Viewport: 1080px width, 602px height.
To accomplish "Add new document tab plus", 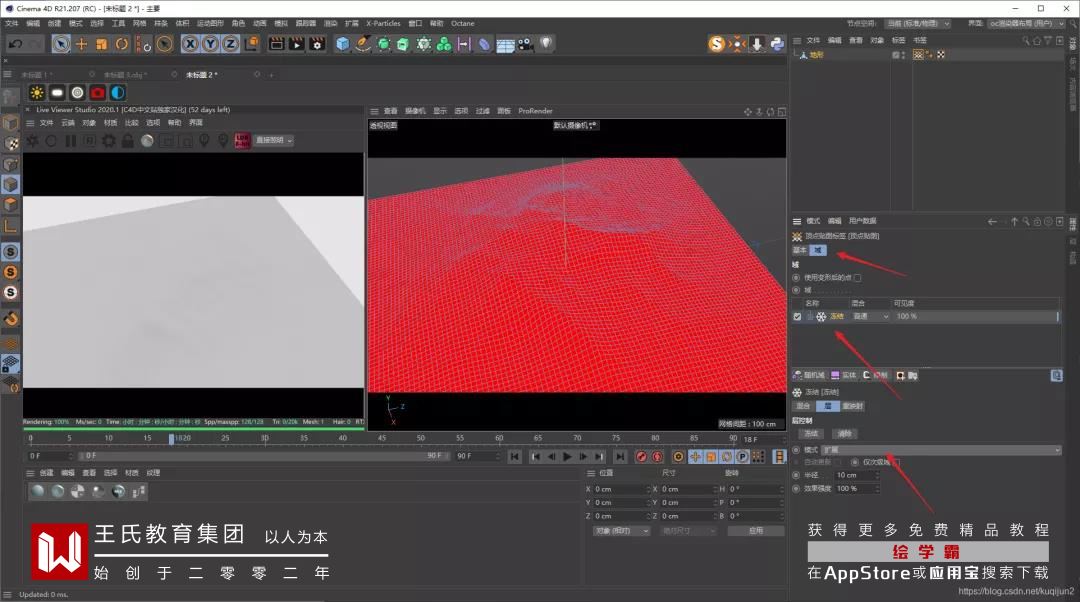I will tap(271, 74).
